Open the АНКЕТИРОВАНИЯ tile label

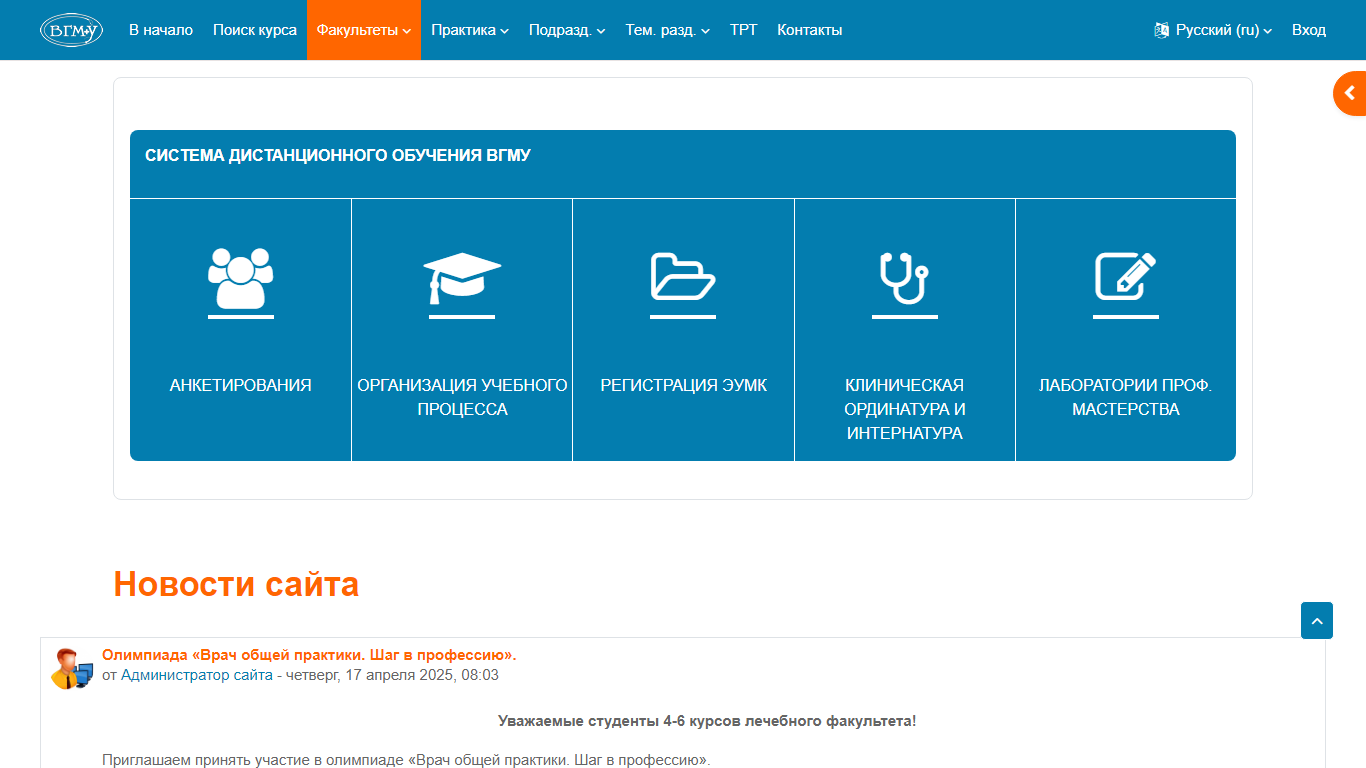coord(240,385)
